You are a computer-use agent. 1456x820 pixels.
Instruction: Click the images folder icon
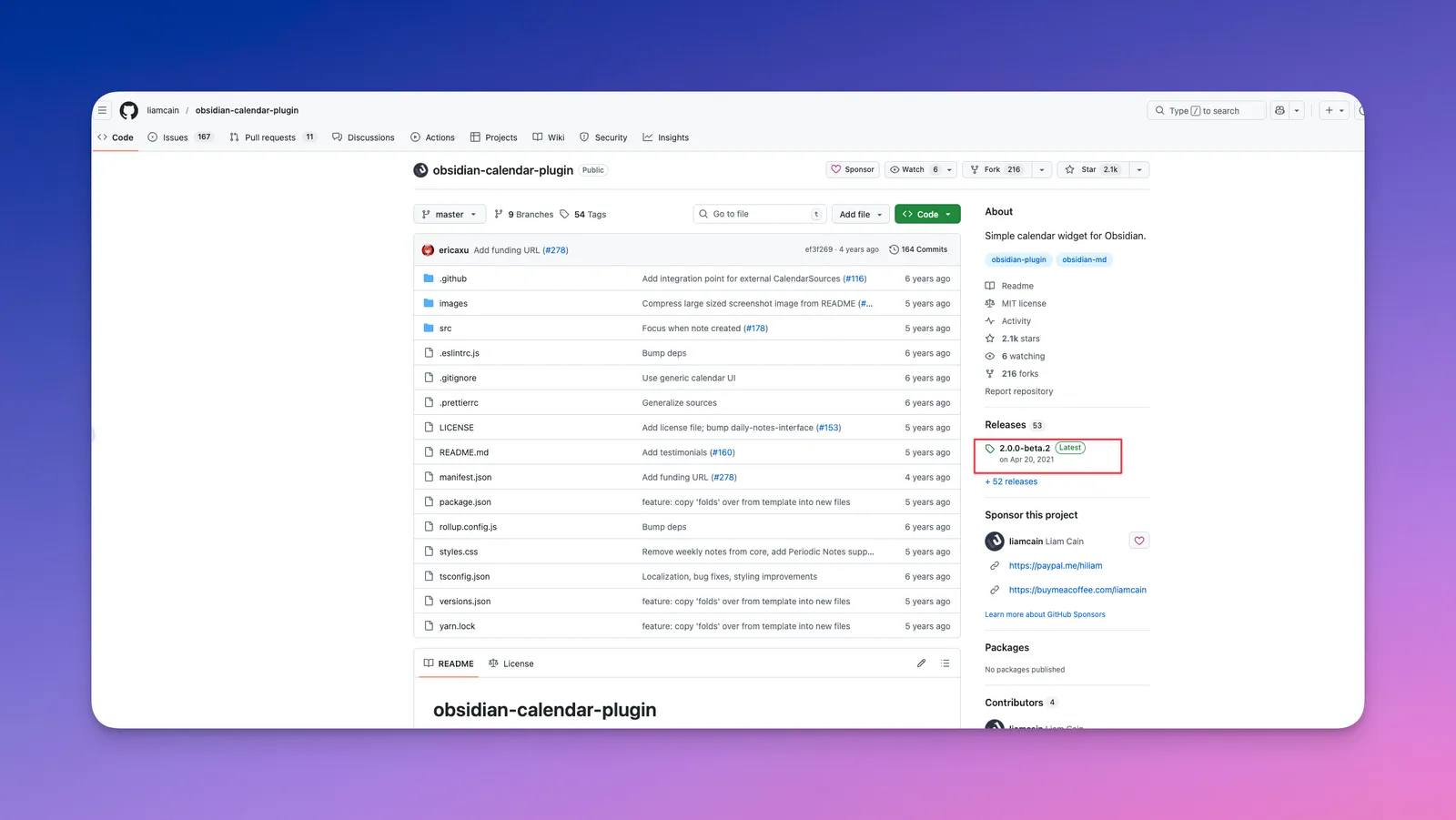point(429,303)
